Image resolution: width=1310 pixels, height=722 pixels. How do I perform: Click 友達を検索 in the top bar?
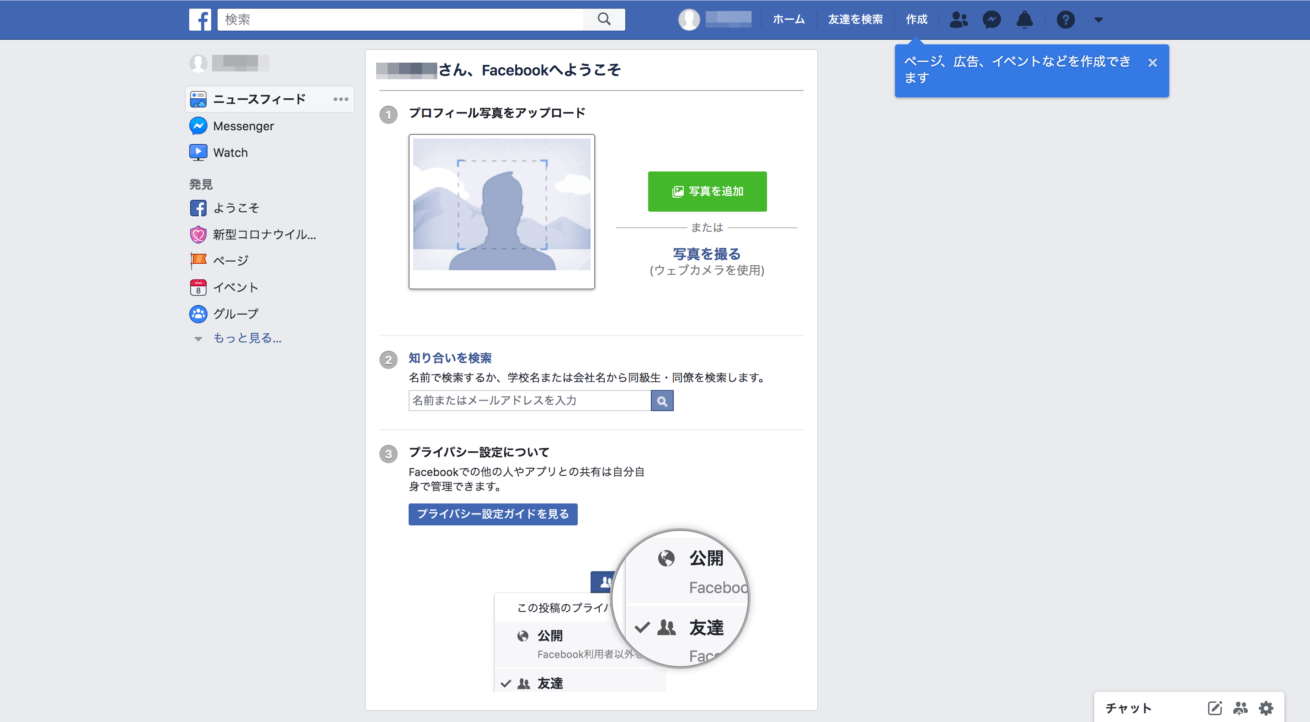[x=855, y=19]
